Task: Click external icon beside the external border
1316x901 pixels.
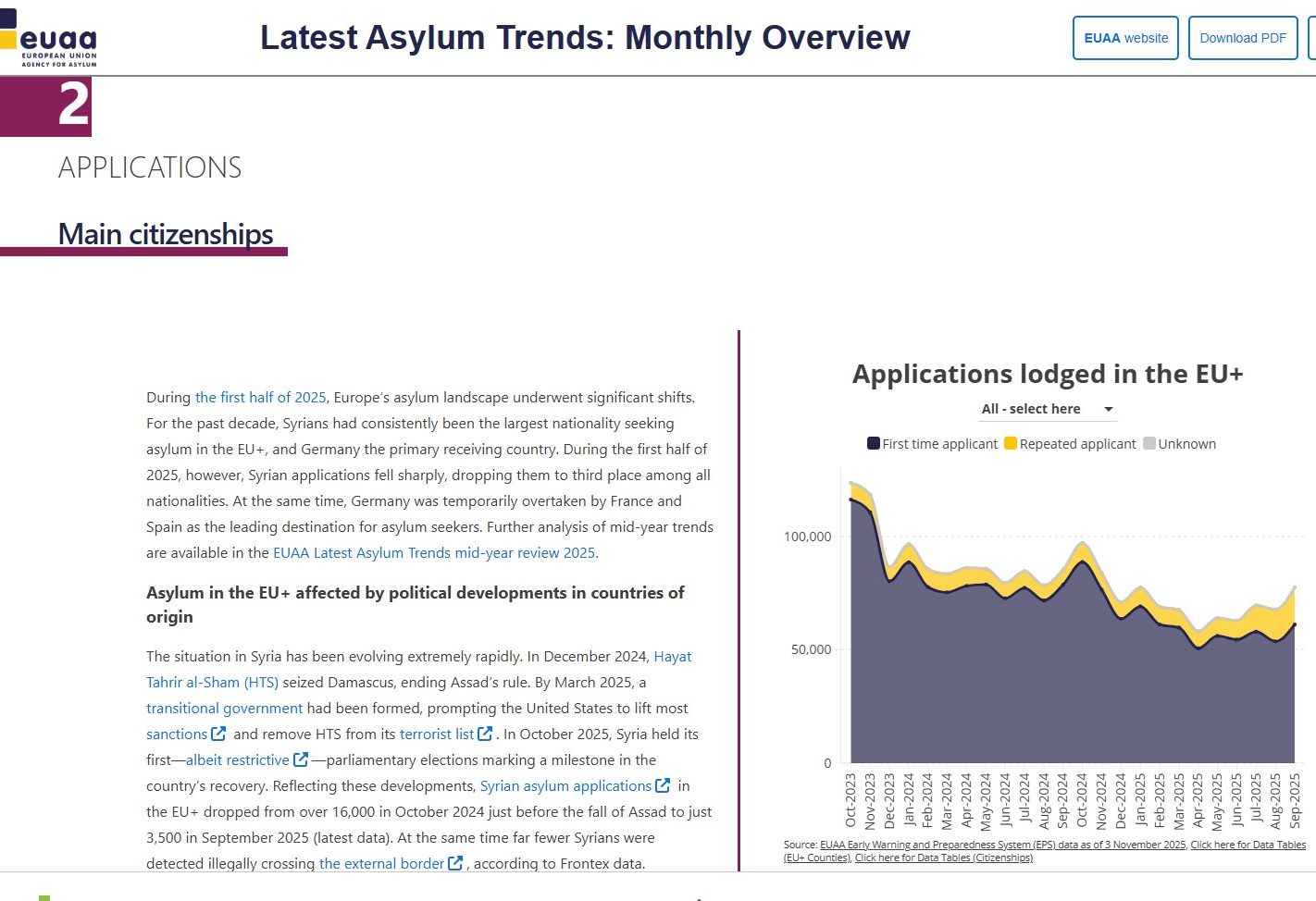Action: click(455, 863)
